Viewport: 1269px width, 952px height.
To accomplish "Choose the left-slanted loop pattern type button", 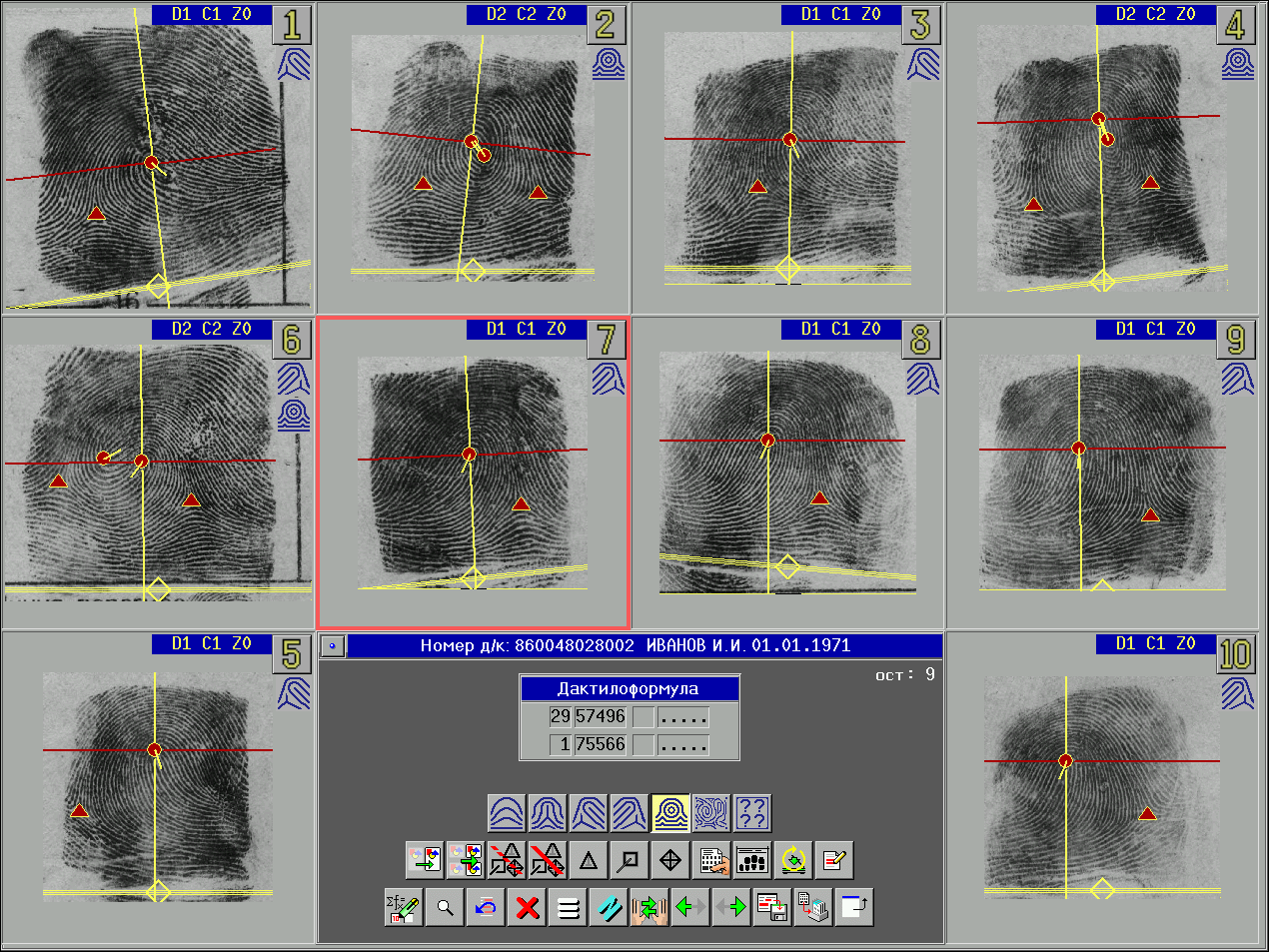I will 589,813.
